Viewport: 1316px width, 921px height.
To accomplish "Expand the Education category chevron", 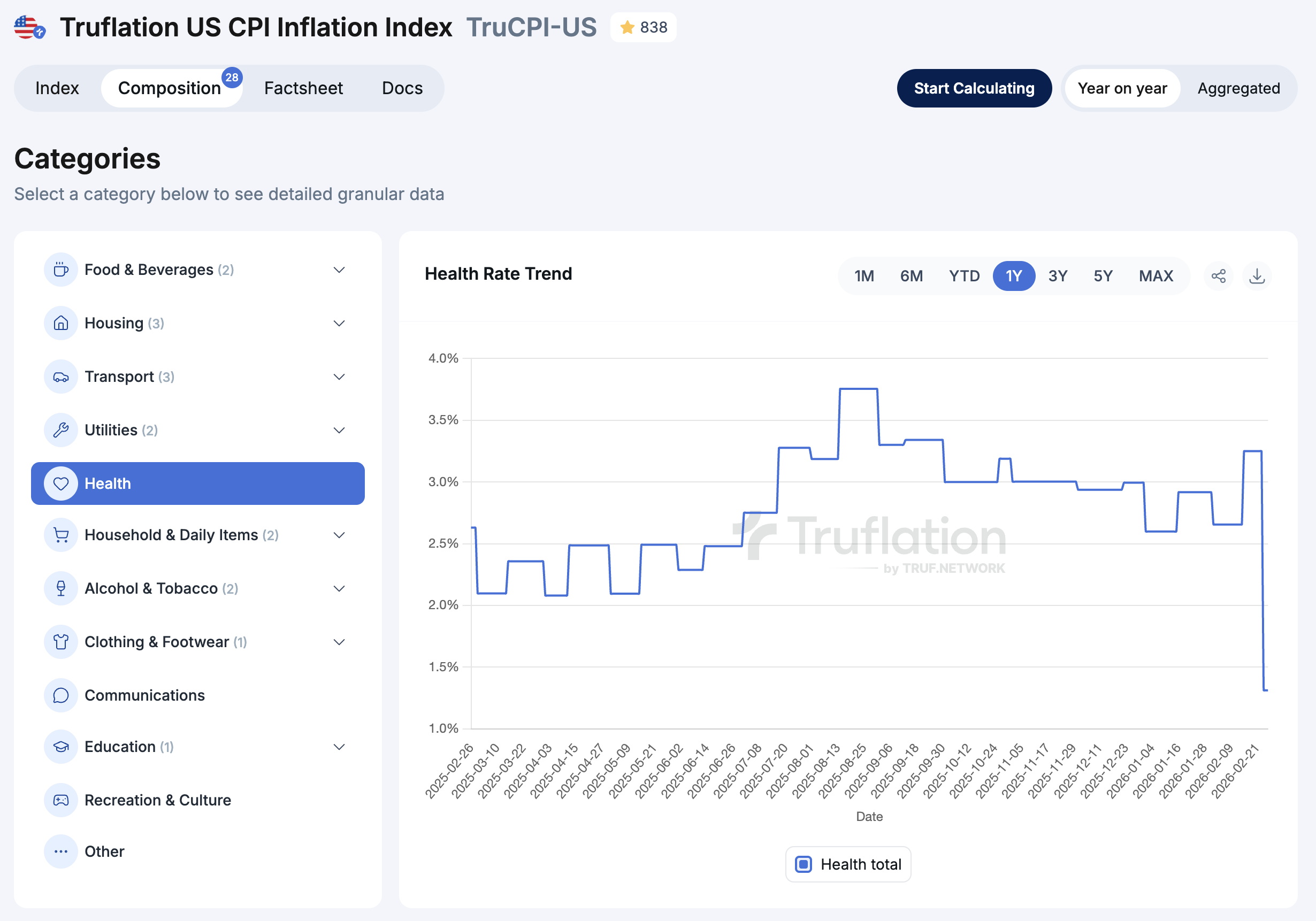I will pyautogui.click(x=339, y=747).
